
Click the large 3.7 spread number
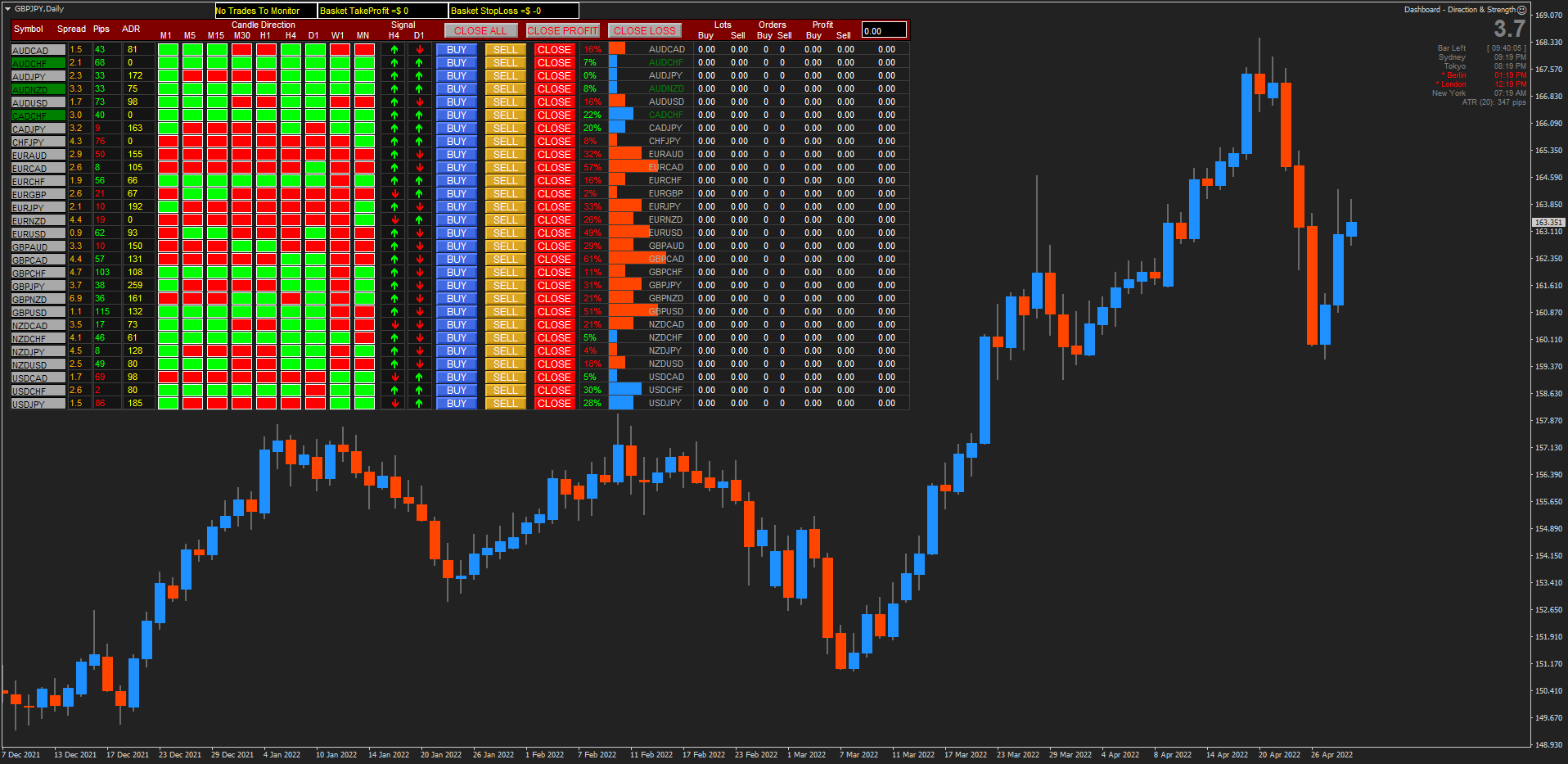pos(1509,29)
